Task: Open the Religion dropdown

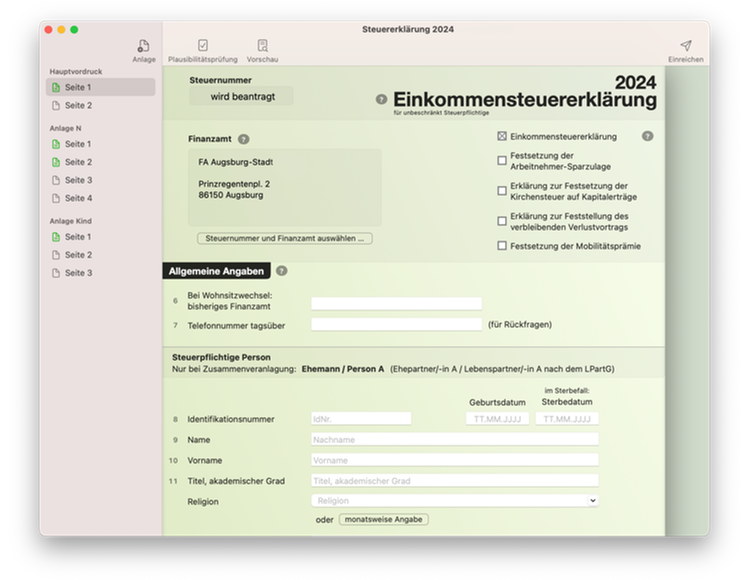Action: tap(455, 500)
